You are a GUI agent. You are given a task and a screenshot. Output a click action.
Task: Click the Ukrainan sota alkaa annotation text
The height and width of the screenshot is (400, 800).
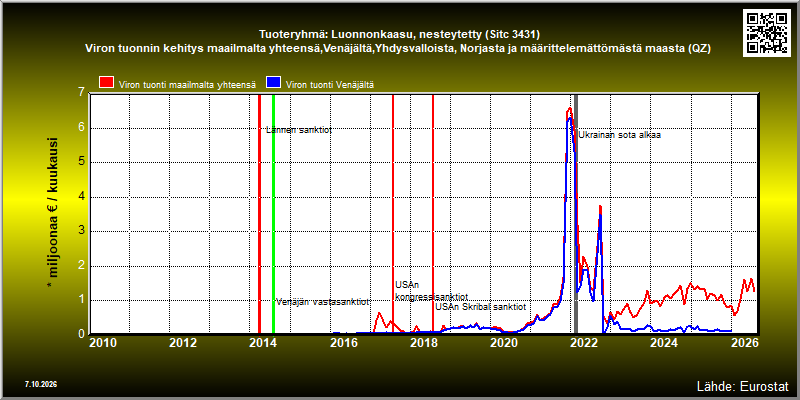point(619,135)
